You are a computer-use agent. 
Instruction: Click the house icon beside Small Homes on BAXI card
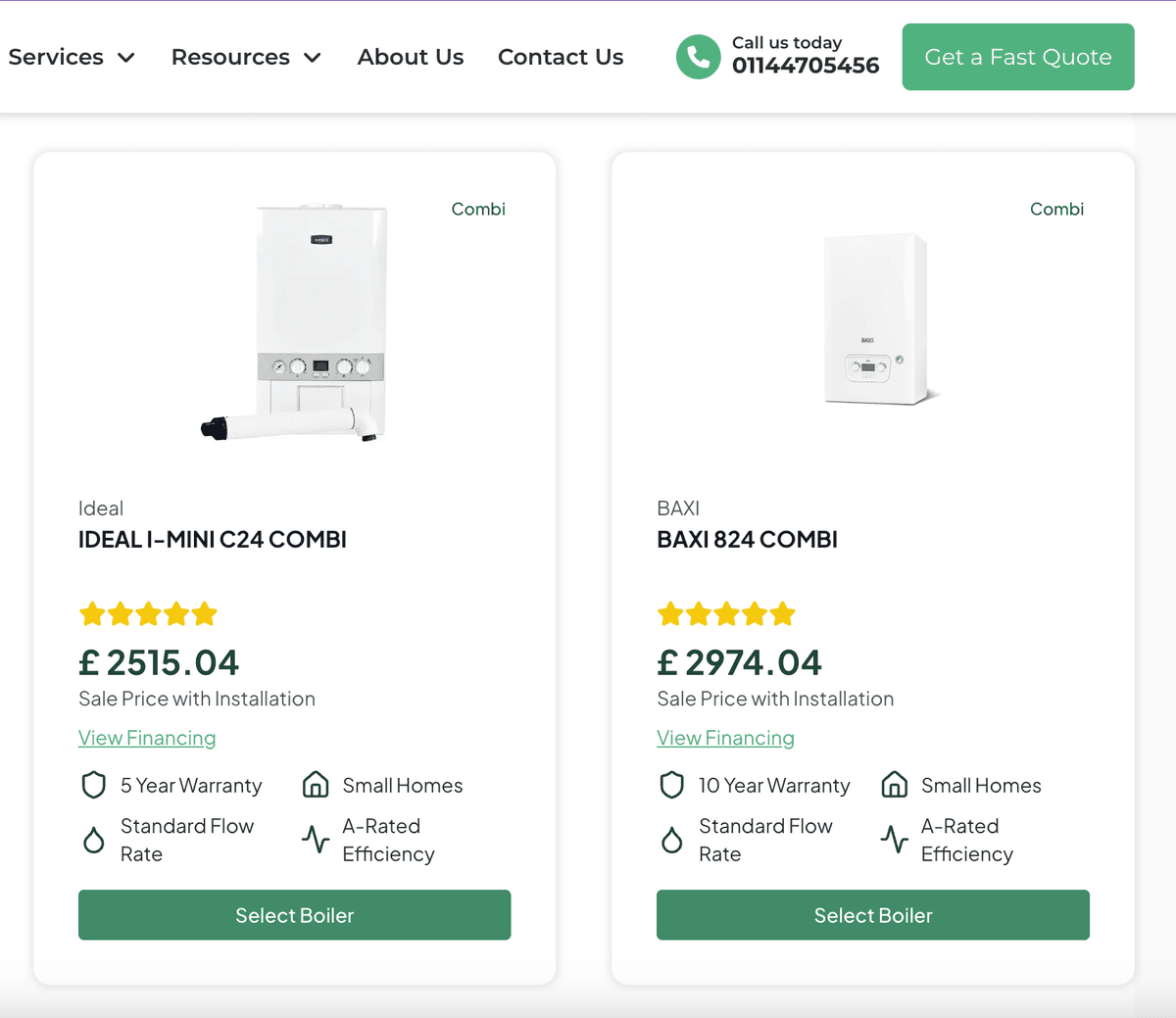click(x=894, y=784)
